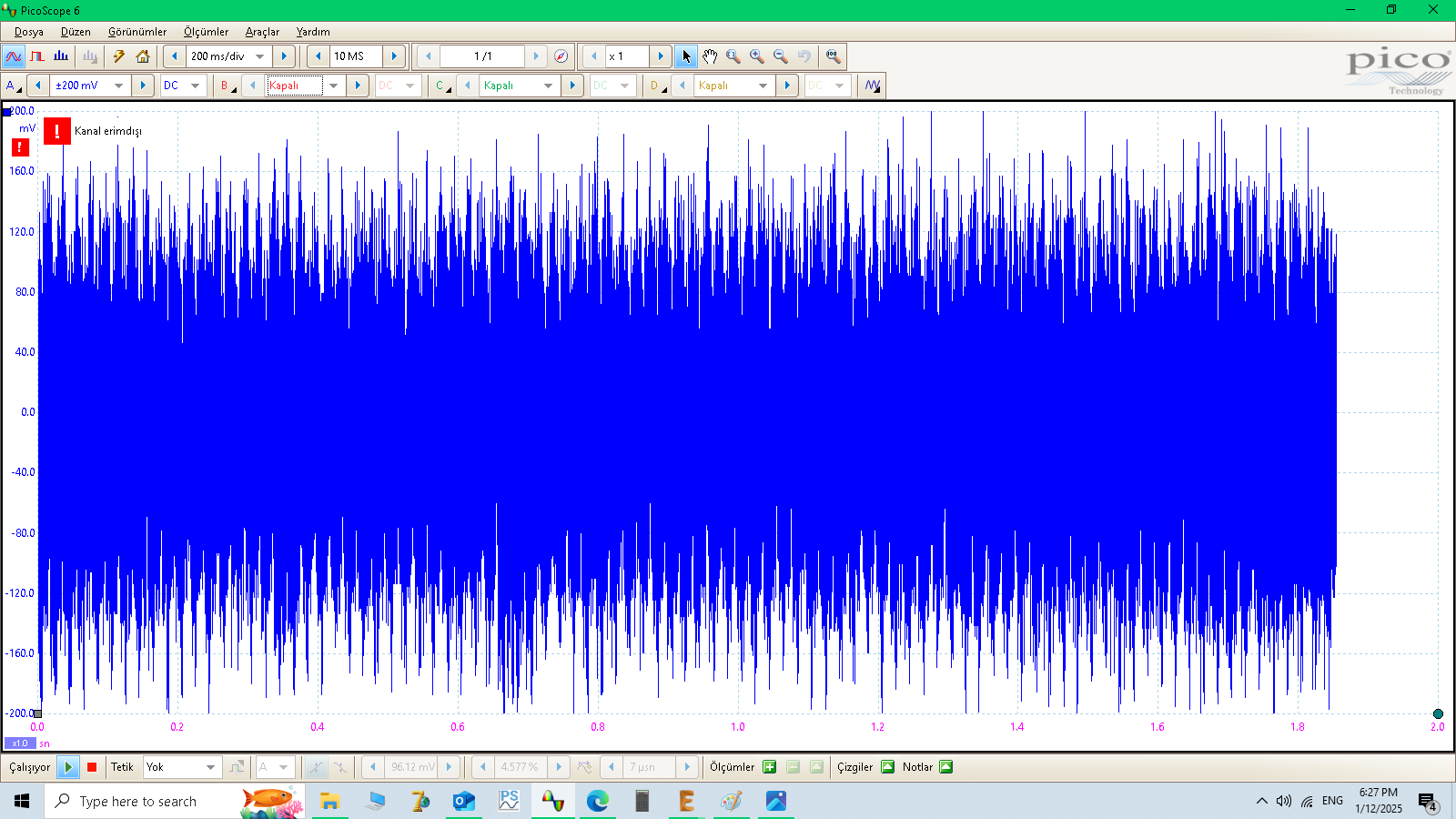Switch to persistence mode

click(37, 56)
